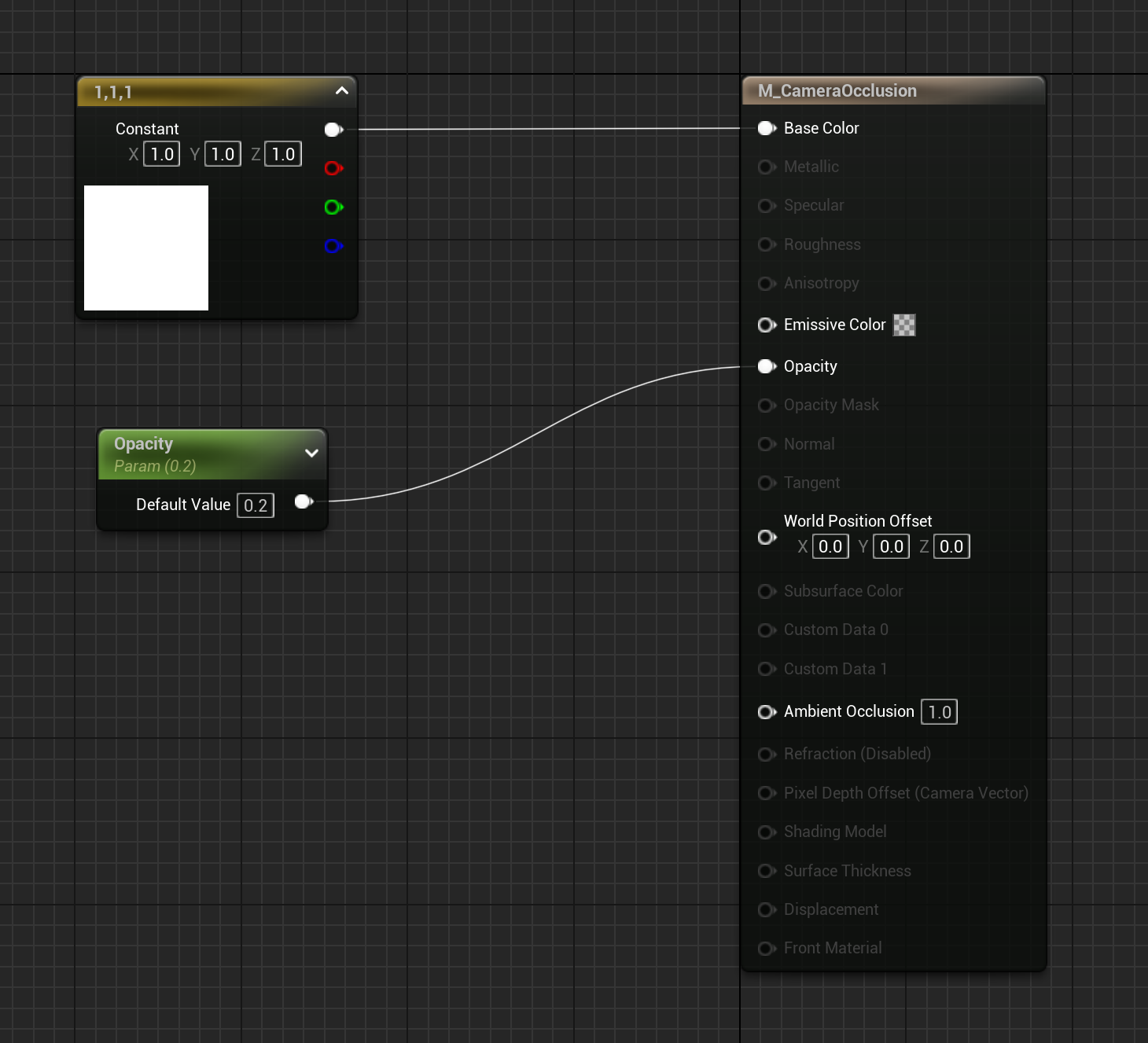Click the Anisotropy input pin
The width and height of the screenshot is (1148, 1043).
click(x=767, y=283)
